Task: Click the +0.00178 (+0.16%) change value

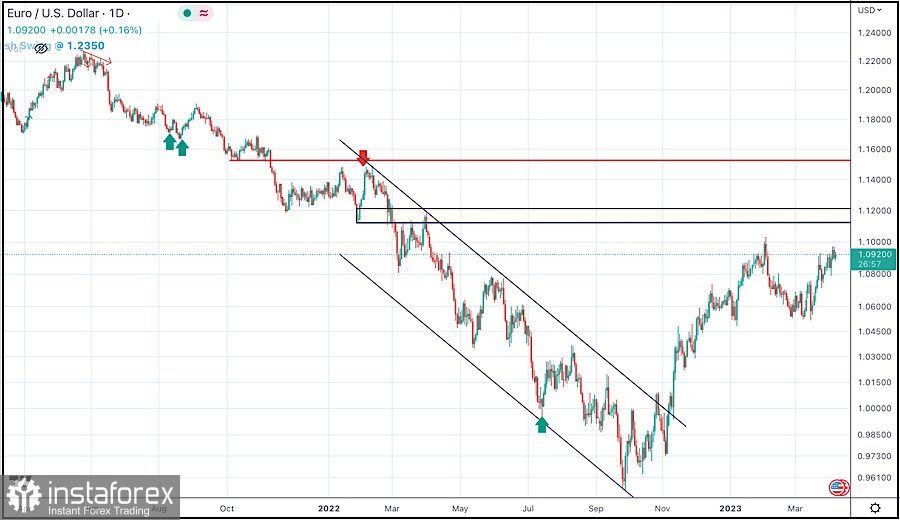Action: pos(96,30)
